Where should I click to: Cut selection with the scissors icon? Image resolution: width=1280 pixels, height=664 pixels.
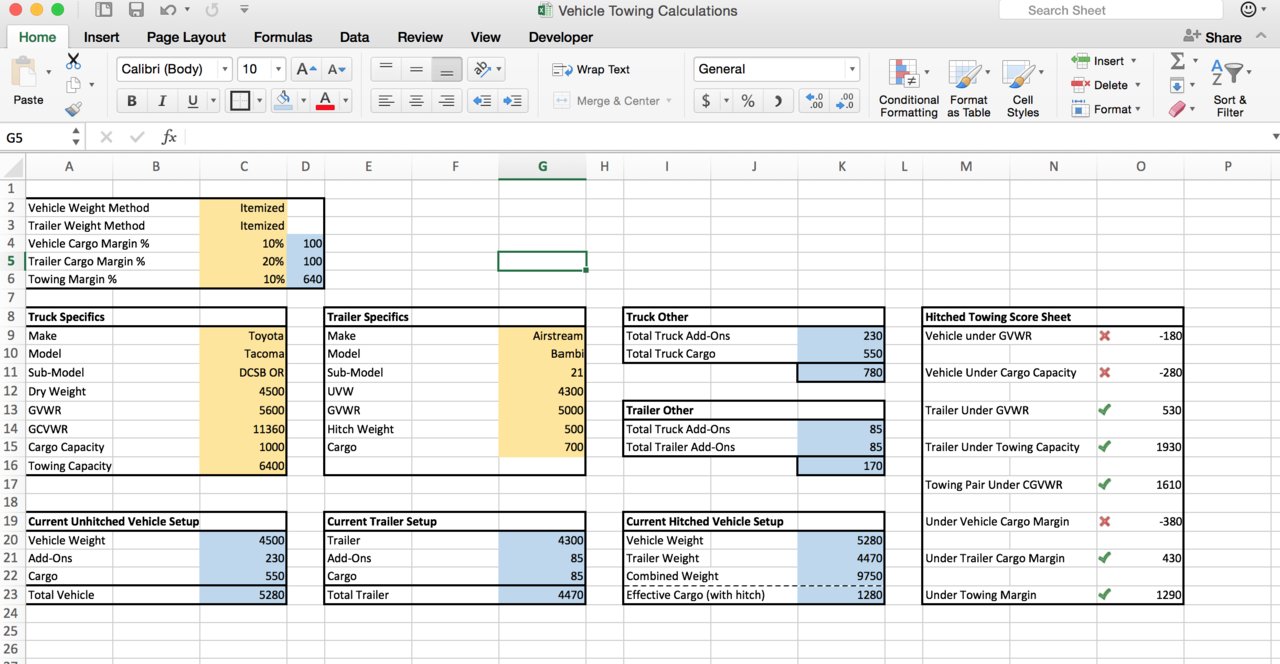click(73, 62)
